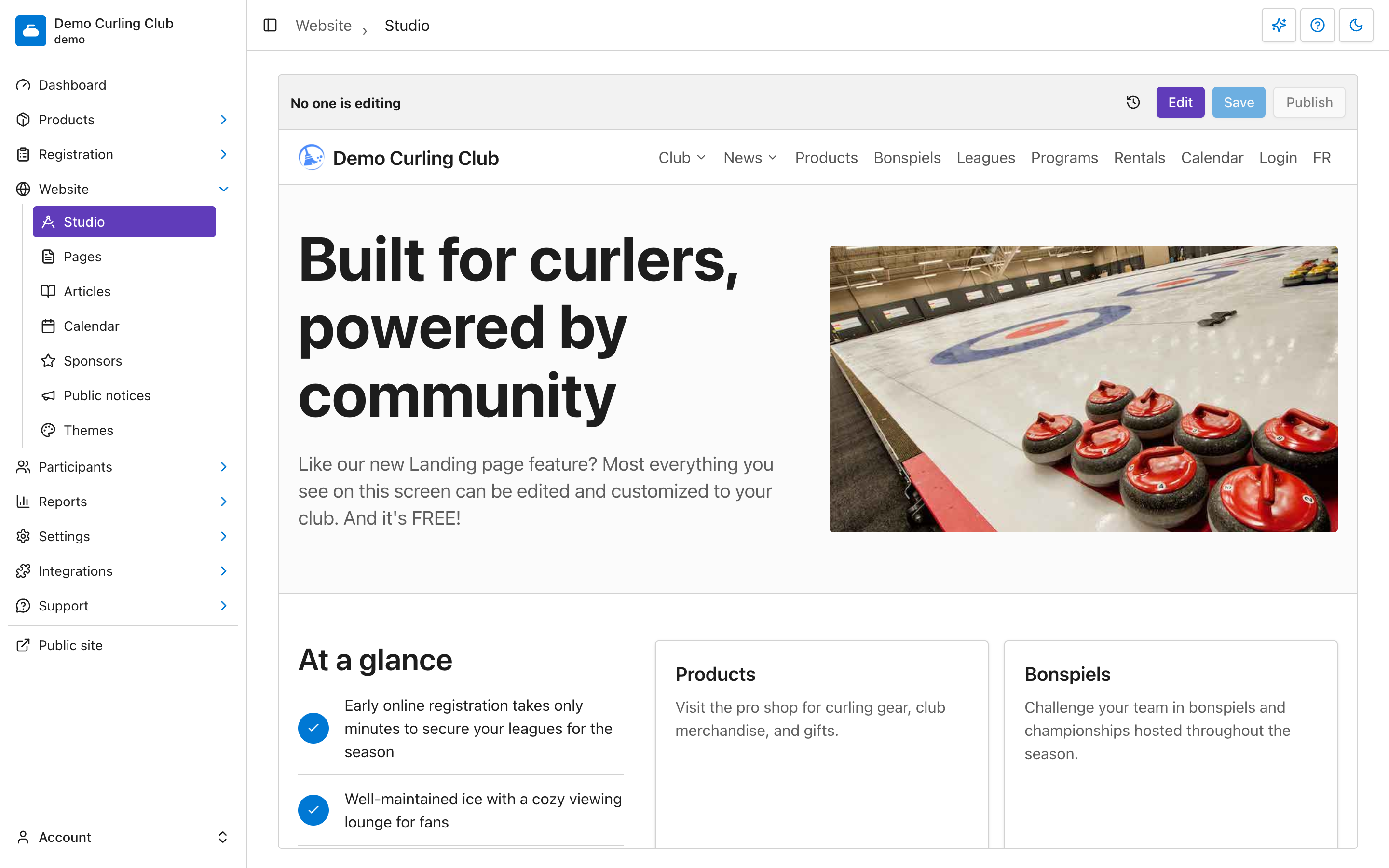This screenshot has height=868, width=1389.
Task: Expand the Support sidebar section
Action: 123,606
